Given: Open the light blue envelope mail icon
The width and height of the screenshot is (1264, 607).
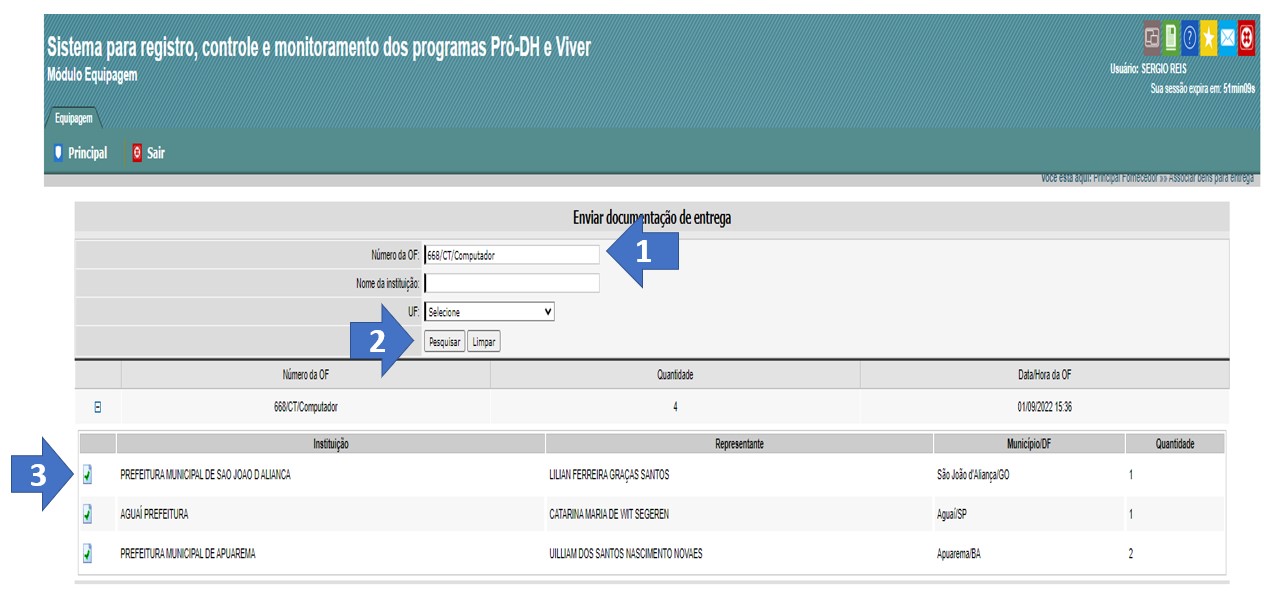Looking at the screenshot, I should (x=1228, y=38).
